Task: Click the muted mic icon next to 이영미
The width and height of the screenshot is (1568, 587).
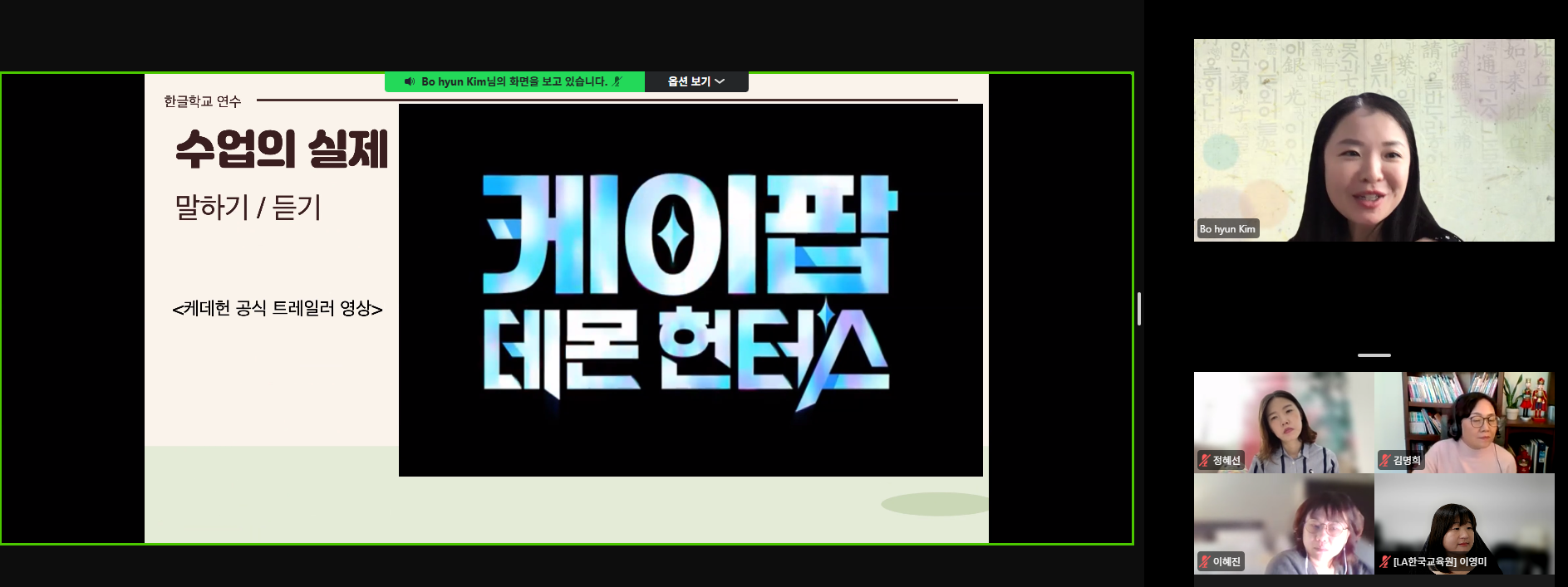Action: 1385,561
